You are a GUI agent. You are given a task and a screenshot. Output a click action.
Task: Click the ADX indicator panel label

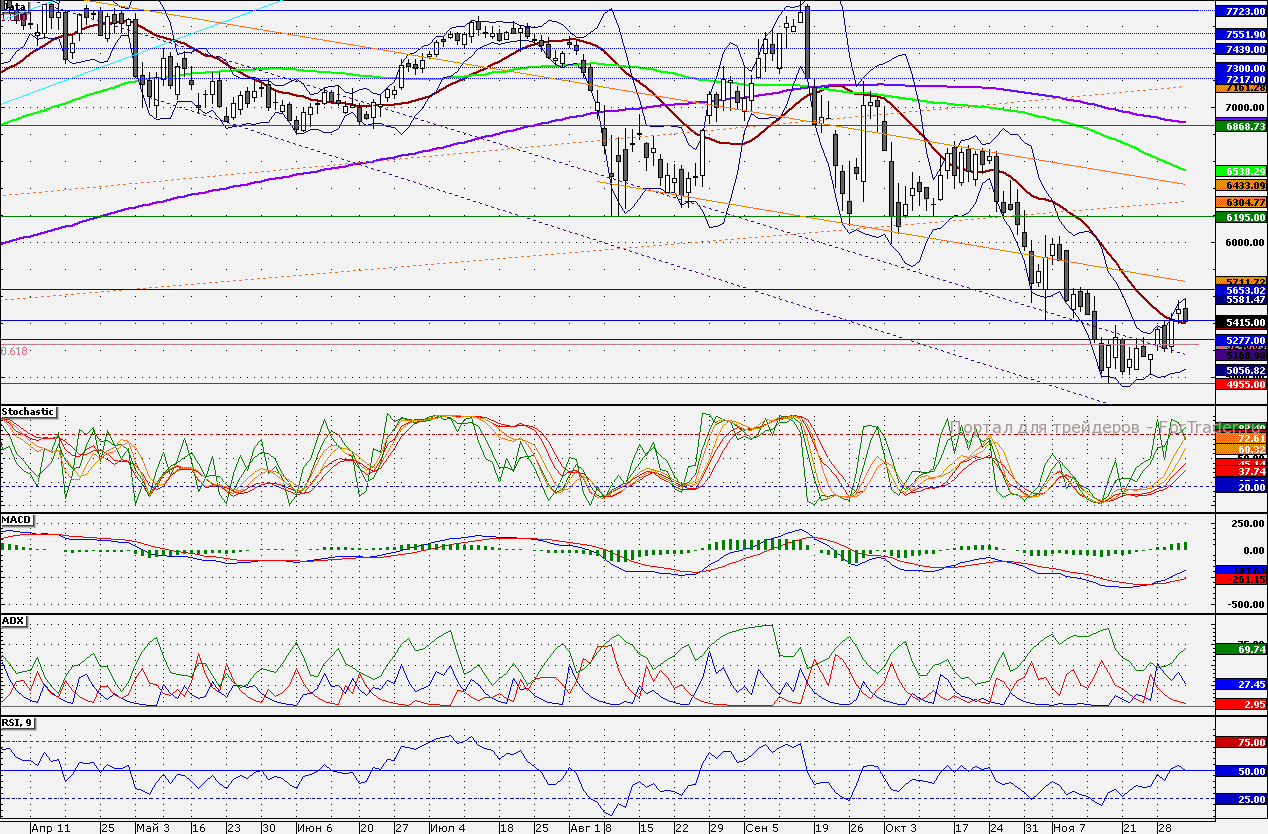point(13,620)
